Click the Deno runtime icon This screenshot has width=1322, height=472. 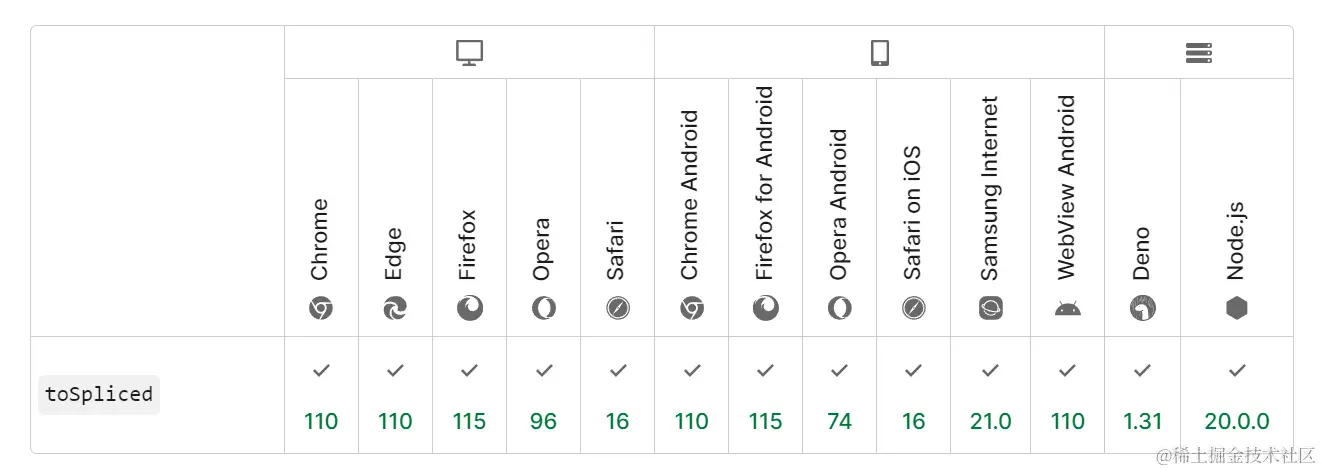[1142, 309]
